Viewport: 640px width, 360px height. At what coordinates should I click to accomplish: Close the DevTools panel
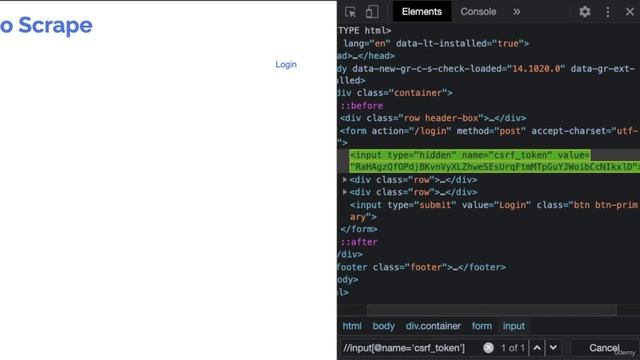(630, 12)
